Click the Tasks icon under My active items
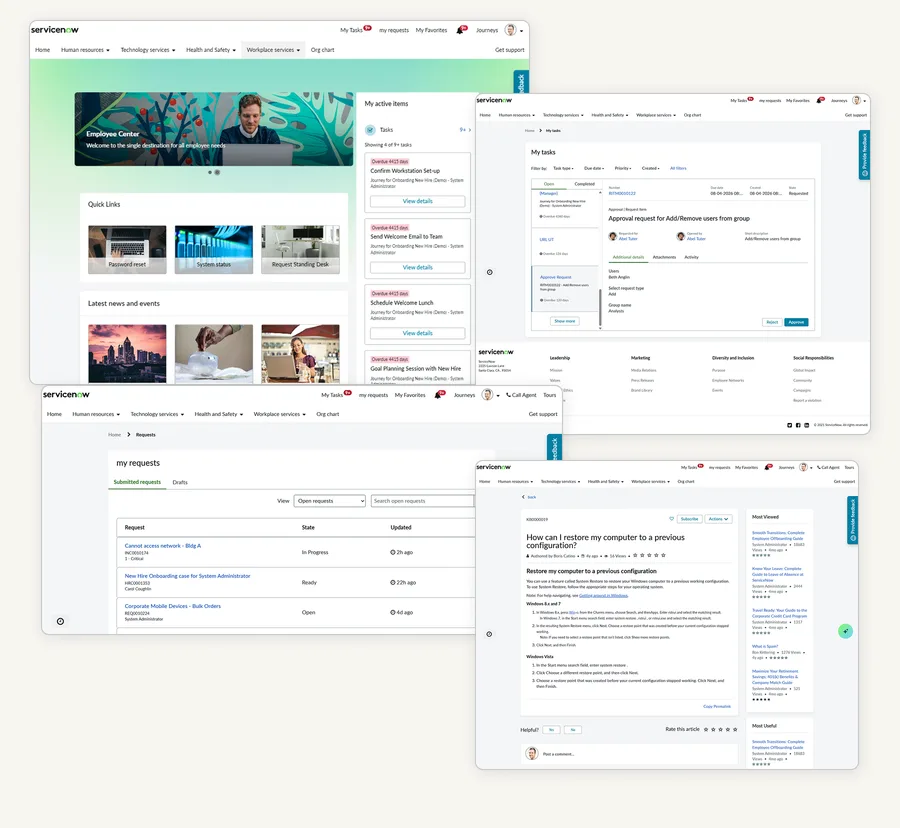The height and width of the screenshot is (828, 900). click(x=370, y=130)
